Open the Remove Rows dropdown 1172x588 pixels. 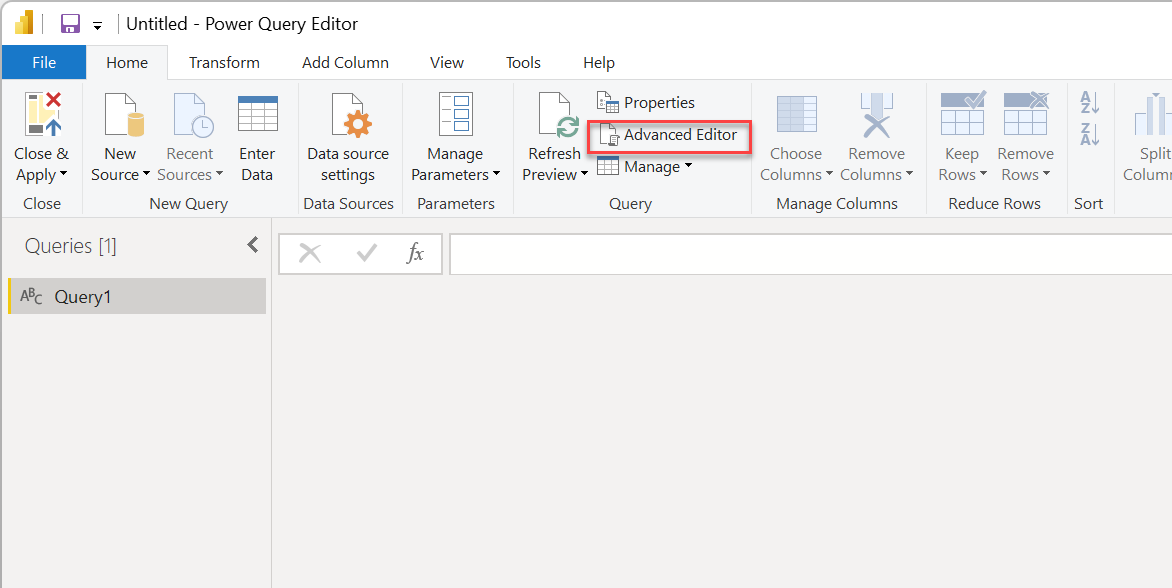pyautogui.click(x=1026, y=135)
